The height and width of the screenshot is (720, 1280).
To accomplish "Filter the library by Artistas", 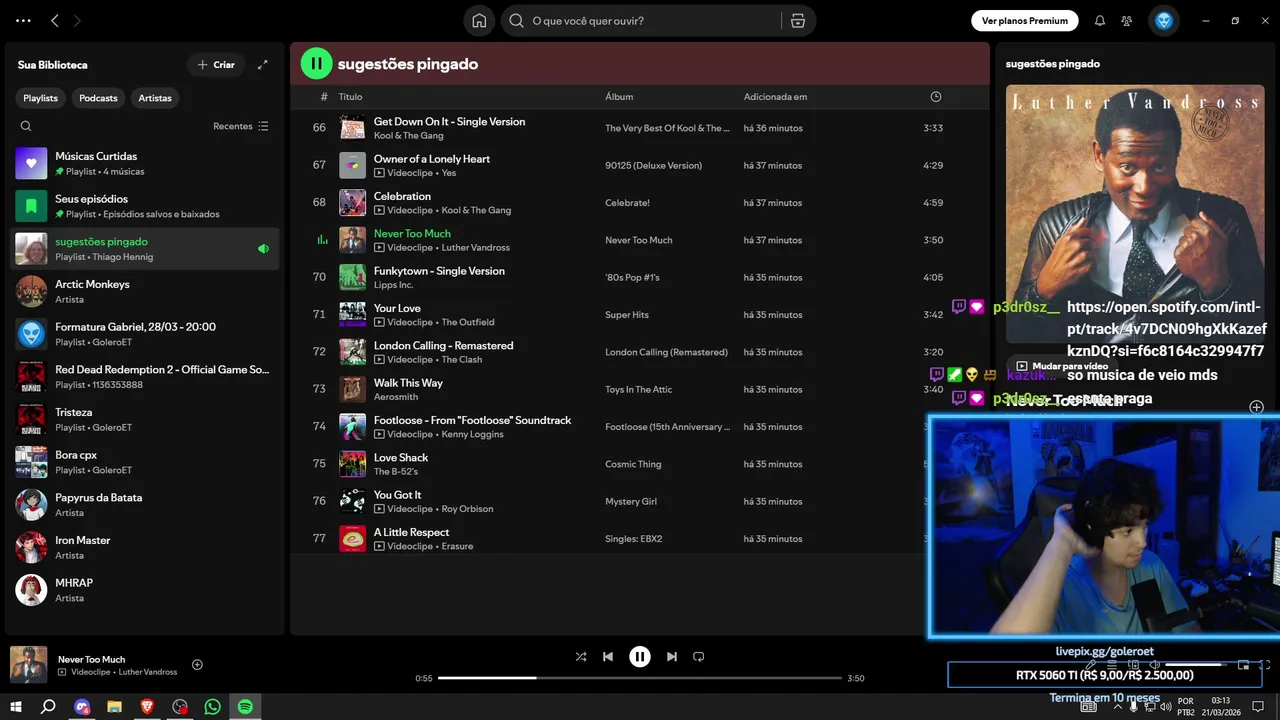I will coord(155,98).
